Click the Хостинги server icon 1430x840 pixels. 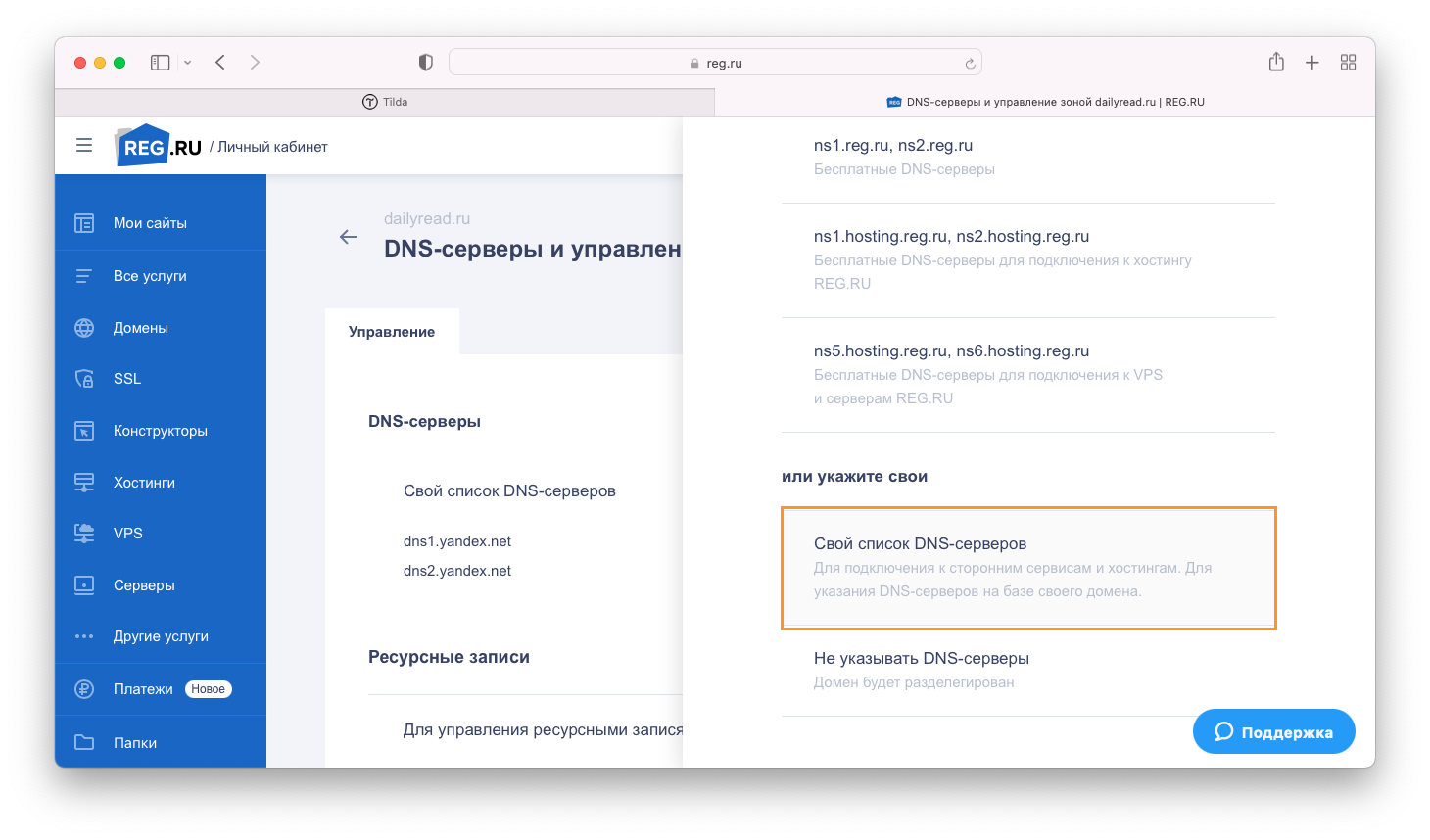tap(84, 483)
